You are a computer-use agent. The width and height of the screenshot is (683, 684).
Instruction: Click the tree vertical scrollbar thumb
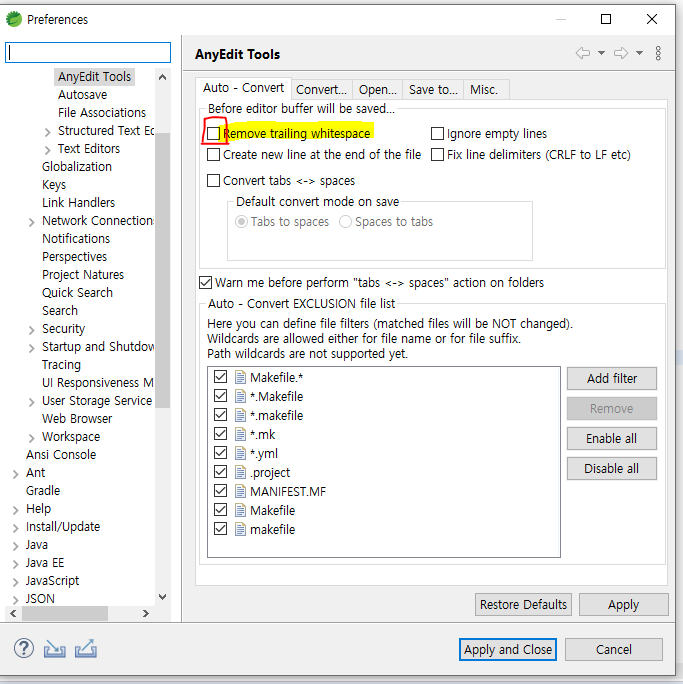point(162,270)
